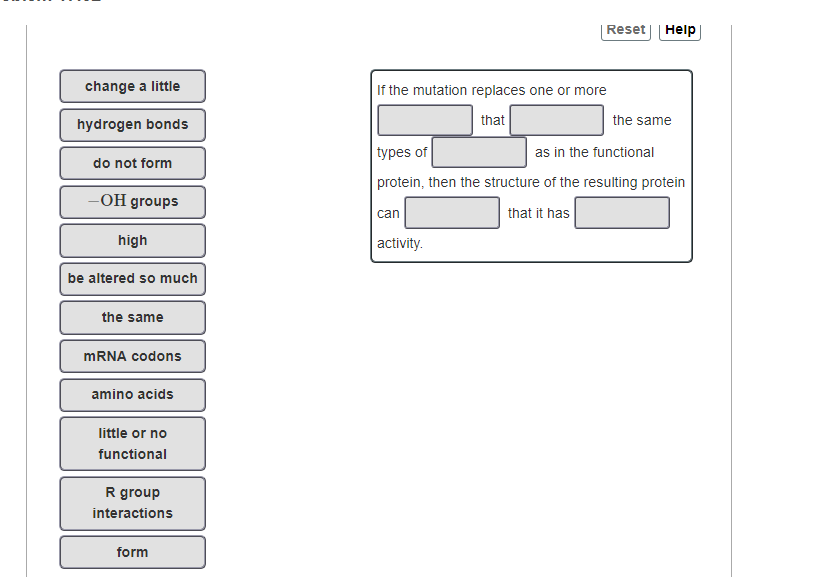
Task: Click the 'high' answer tile
Action: point(132,240)
